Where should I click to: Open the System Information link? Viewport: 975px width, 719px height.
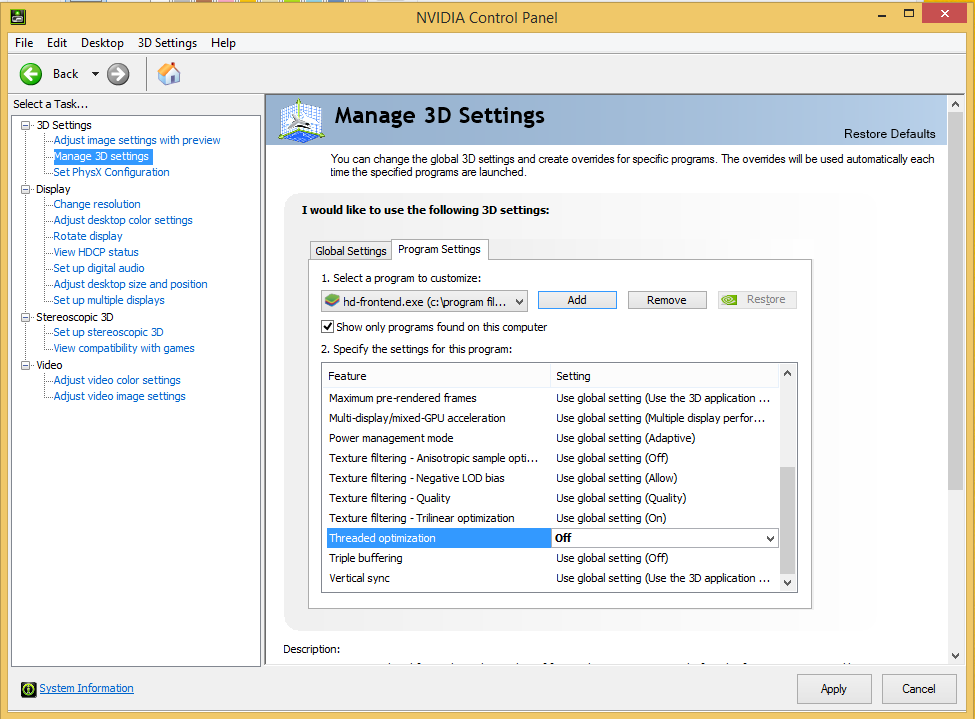point(86,688)
